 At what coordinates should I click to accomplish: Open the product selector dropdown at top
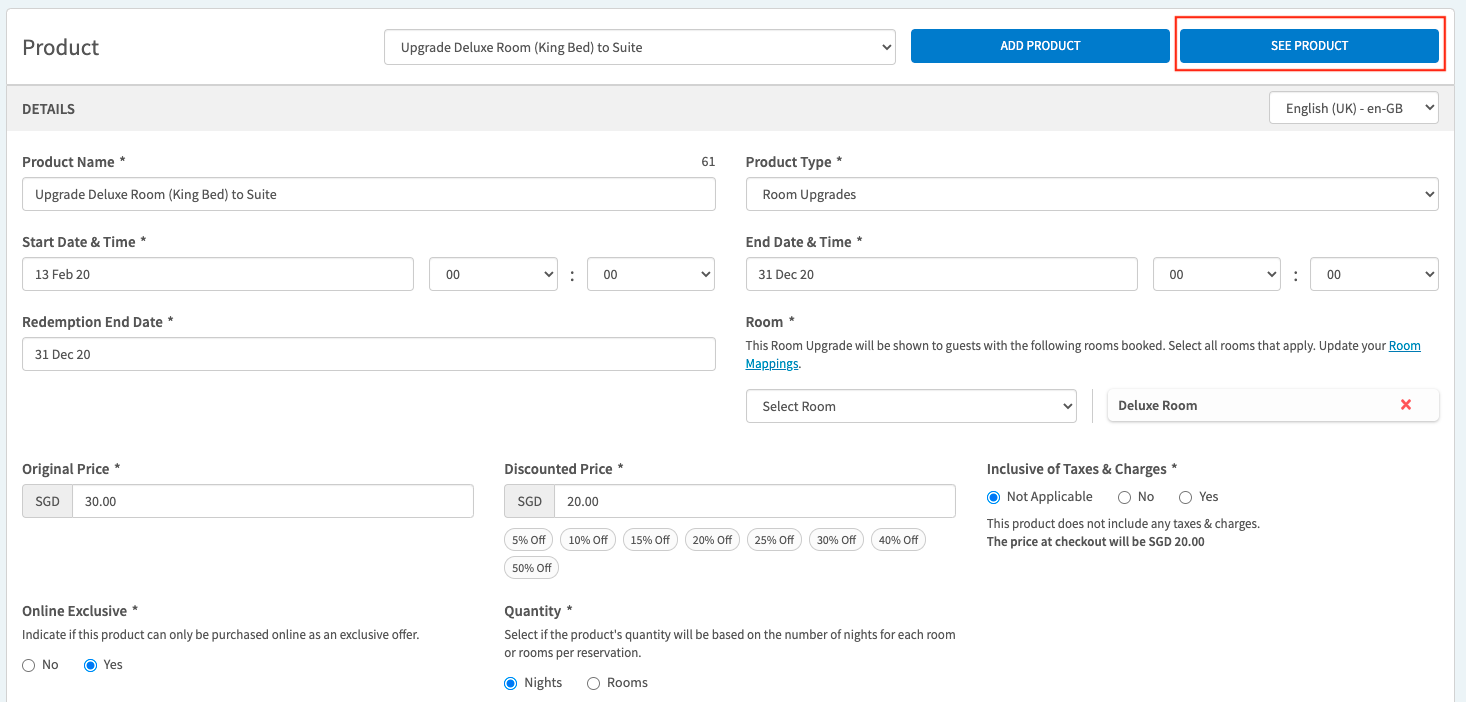pyautogui.click(x=639, y=47)
